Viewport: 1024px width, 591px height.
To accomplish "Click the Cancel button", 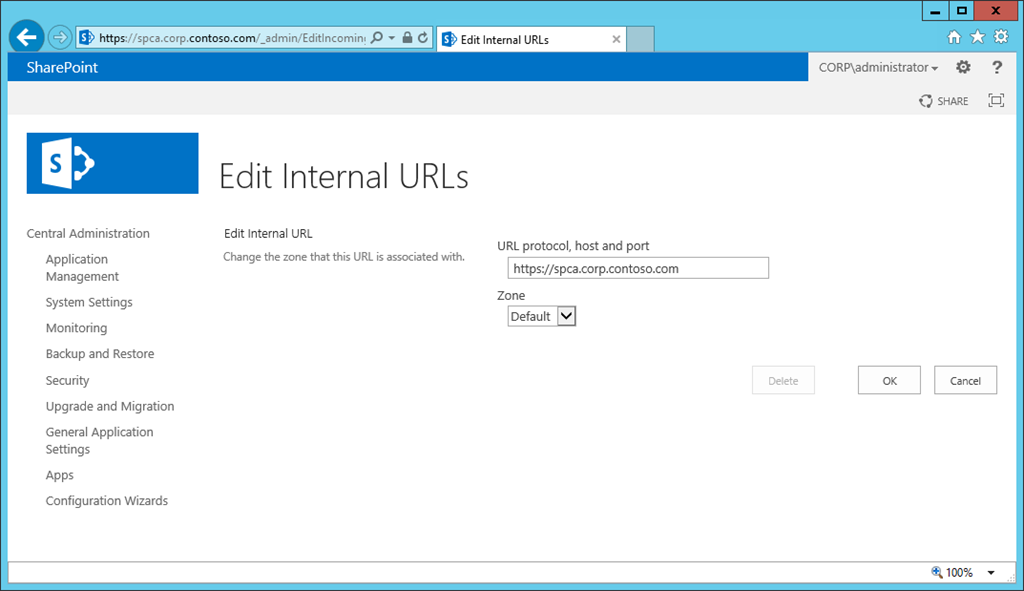I will tap(965, 381).
